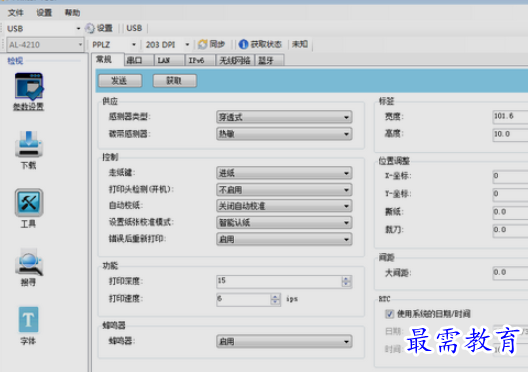The height and width of the screenshot is (372, 528).
Task: Expand the 自动校纸 dropdown
Action: click(284, 206)
